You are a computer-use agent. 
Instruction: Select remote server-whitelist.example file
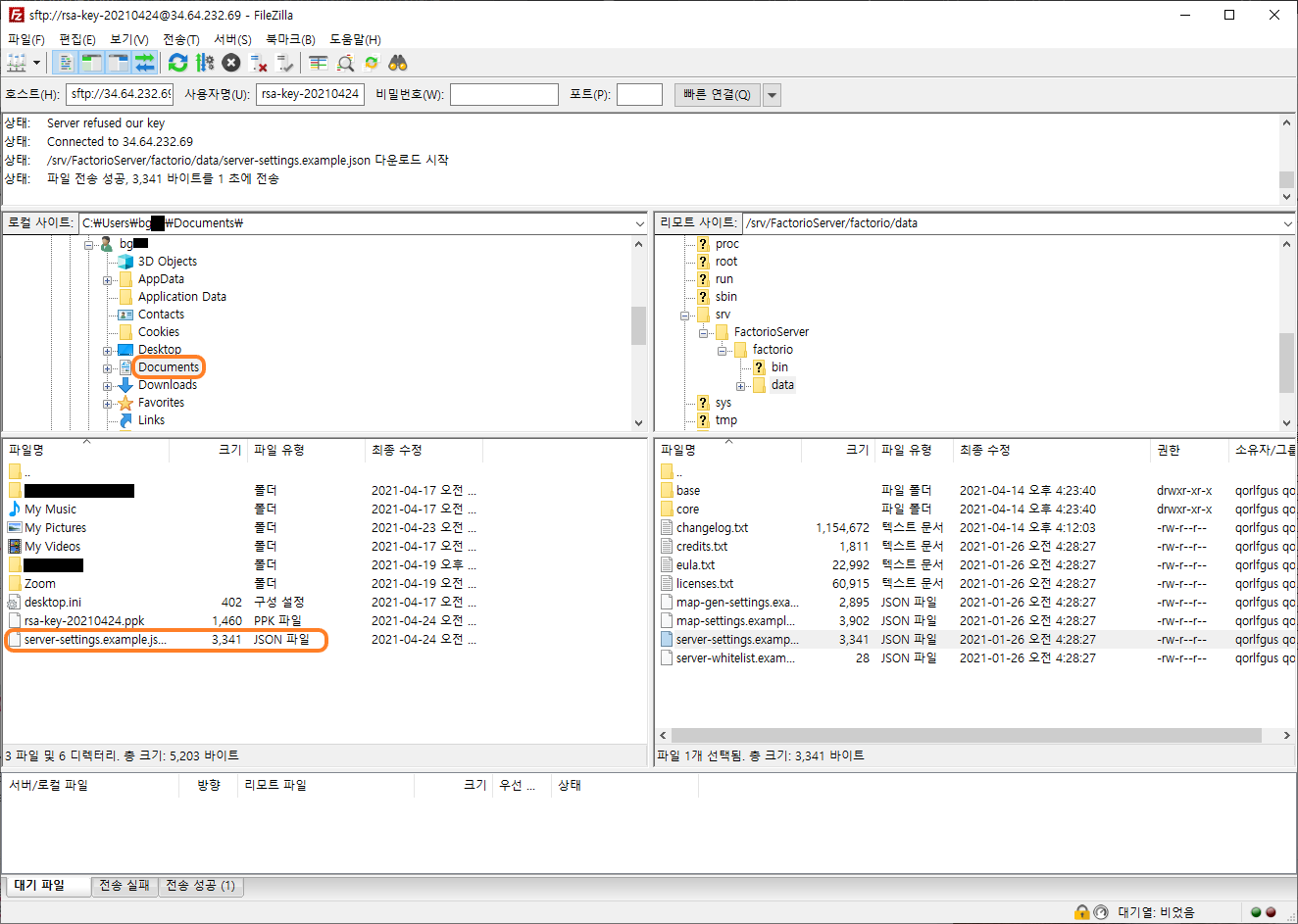click(735, 658)
